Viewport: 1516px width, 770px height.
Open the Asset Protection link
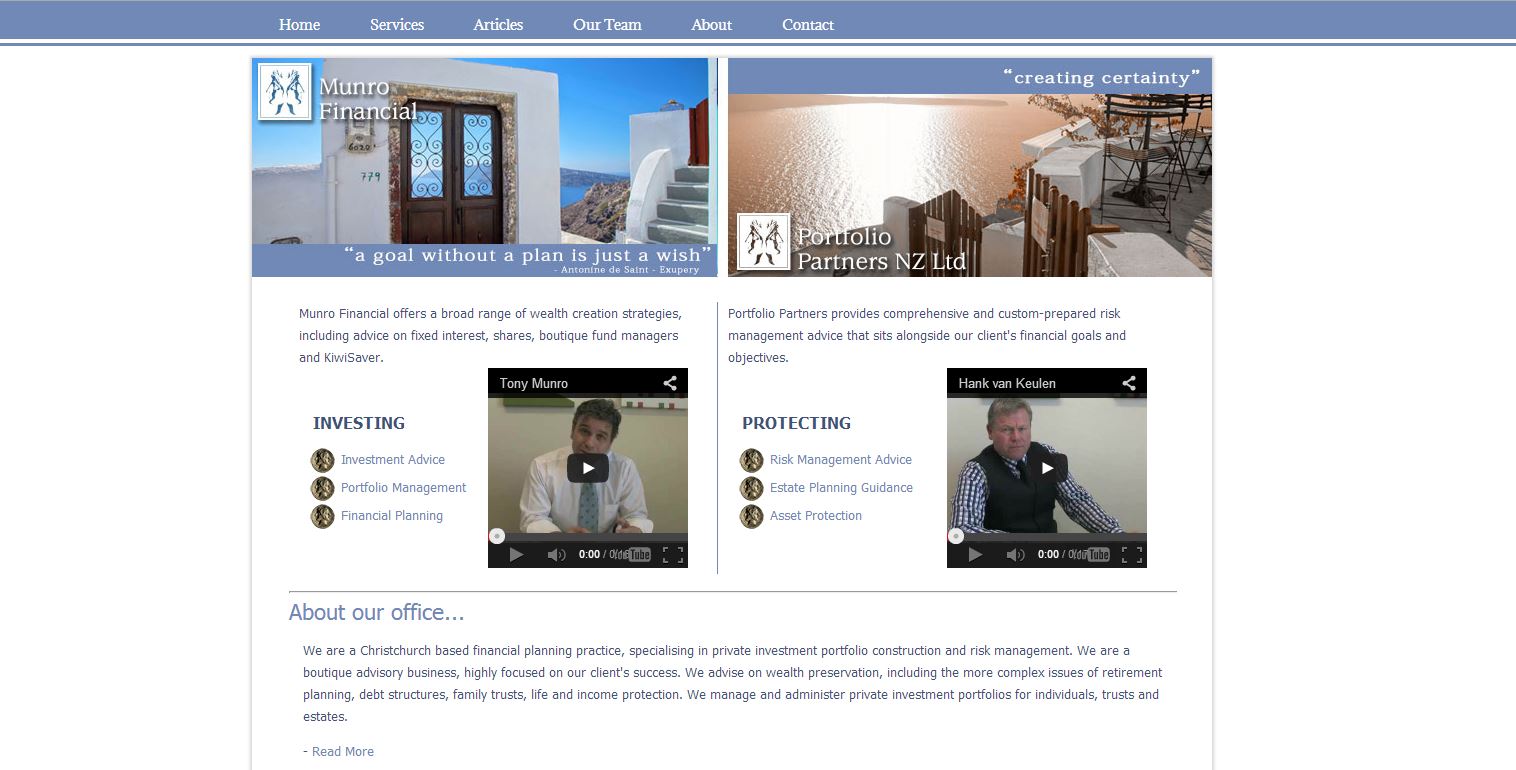coord(816,516)
